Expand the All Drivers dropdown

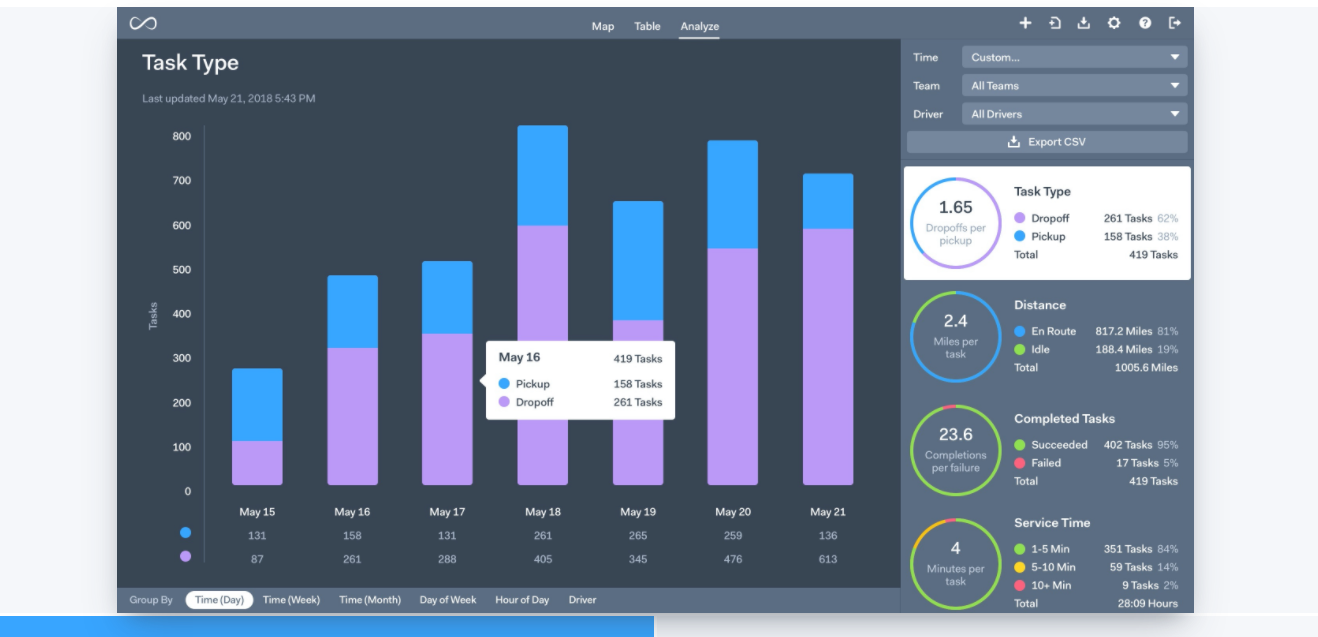tap(1074, 114)
